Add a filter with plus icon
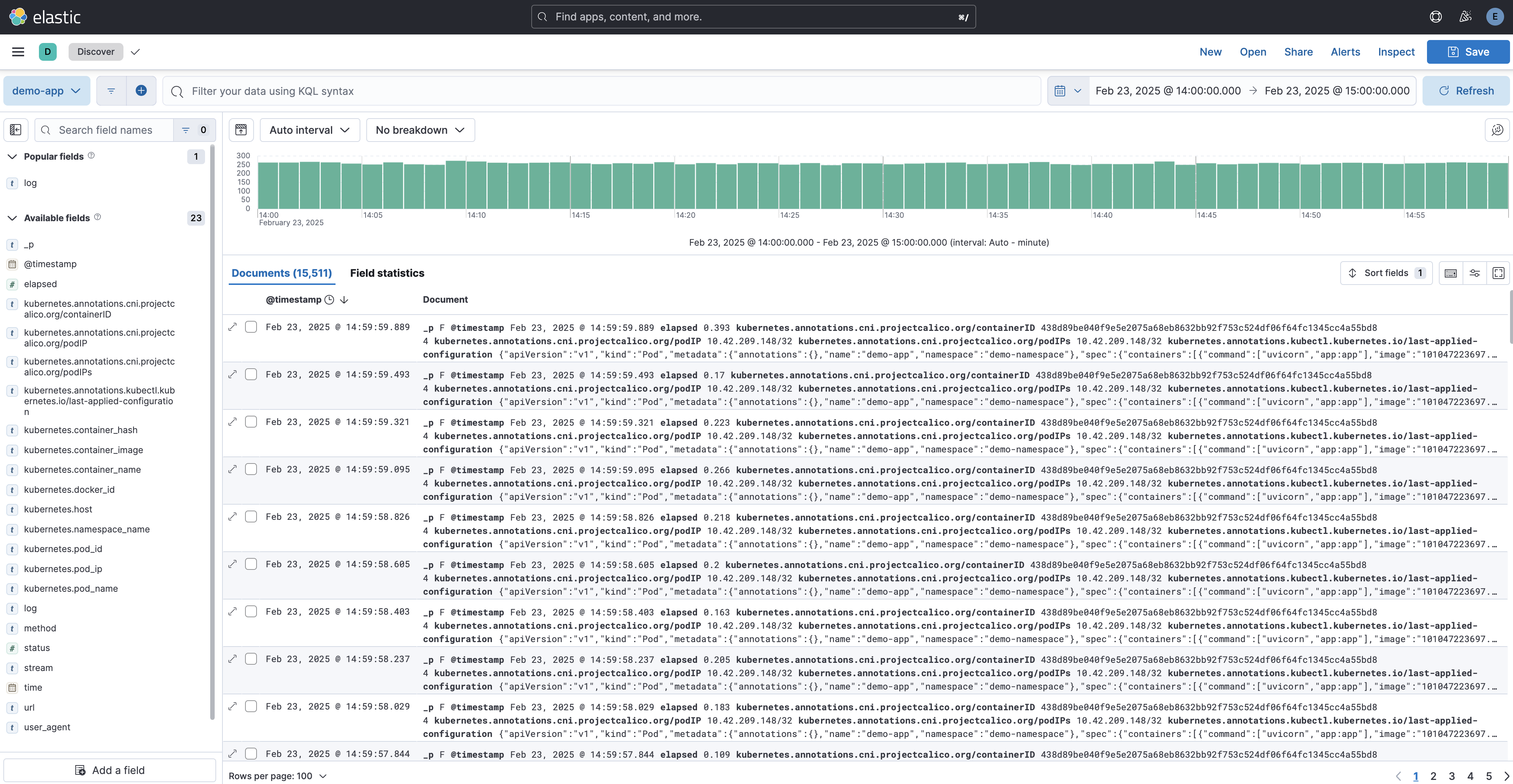Screen dimensions: 1513x784 coord(141,91)
